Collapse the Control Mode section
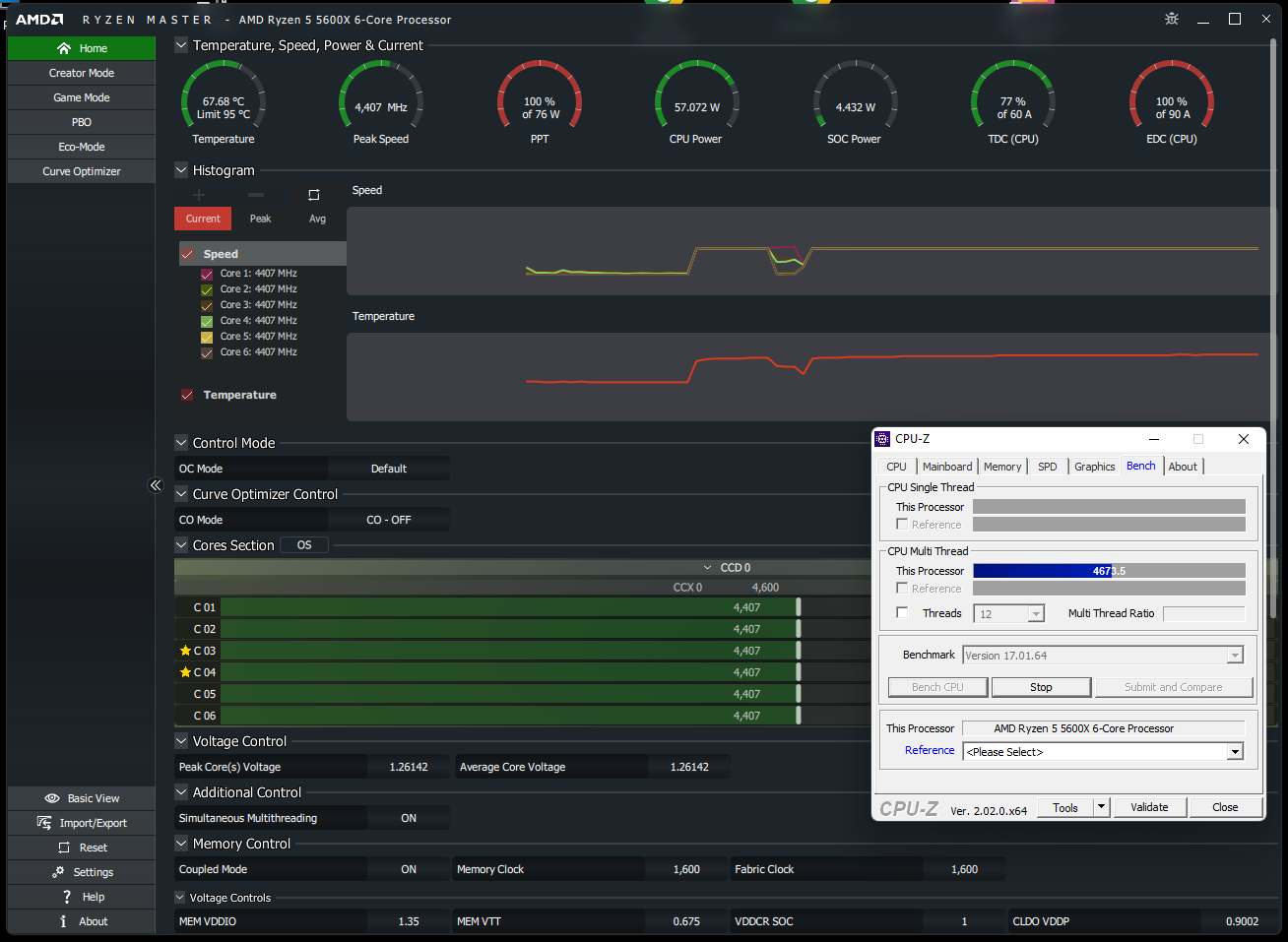This screenshot has height=942, width=1288. coord(181,442)
